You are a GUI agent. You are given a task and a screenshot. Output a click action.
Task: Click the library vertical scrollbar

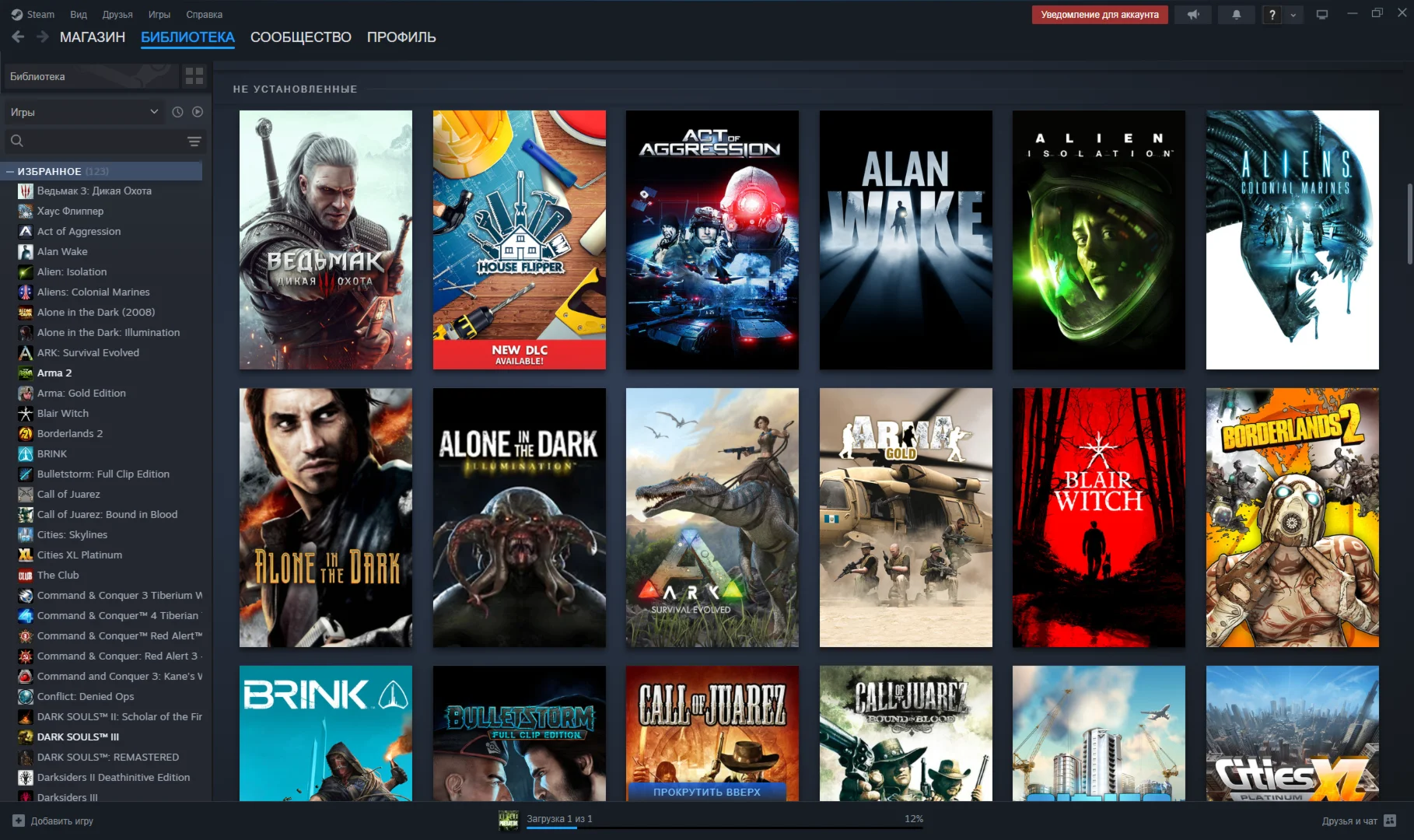click(x=1409, y=225)
